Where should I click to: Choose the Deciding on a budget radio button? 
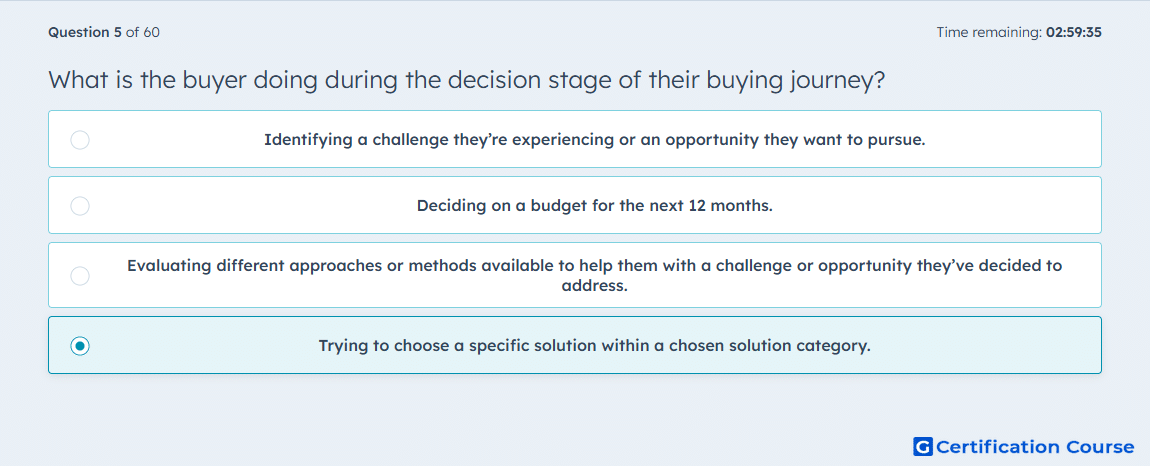coord(80,205)
